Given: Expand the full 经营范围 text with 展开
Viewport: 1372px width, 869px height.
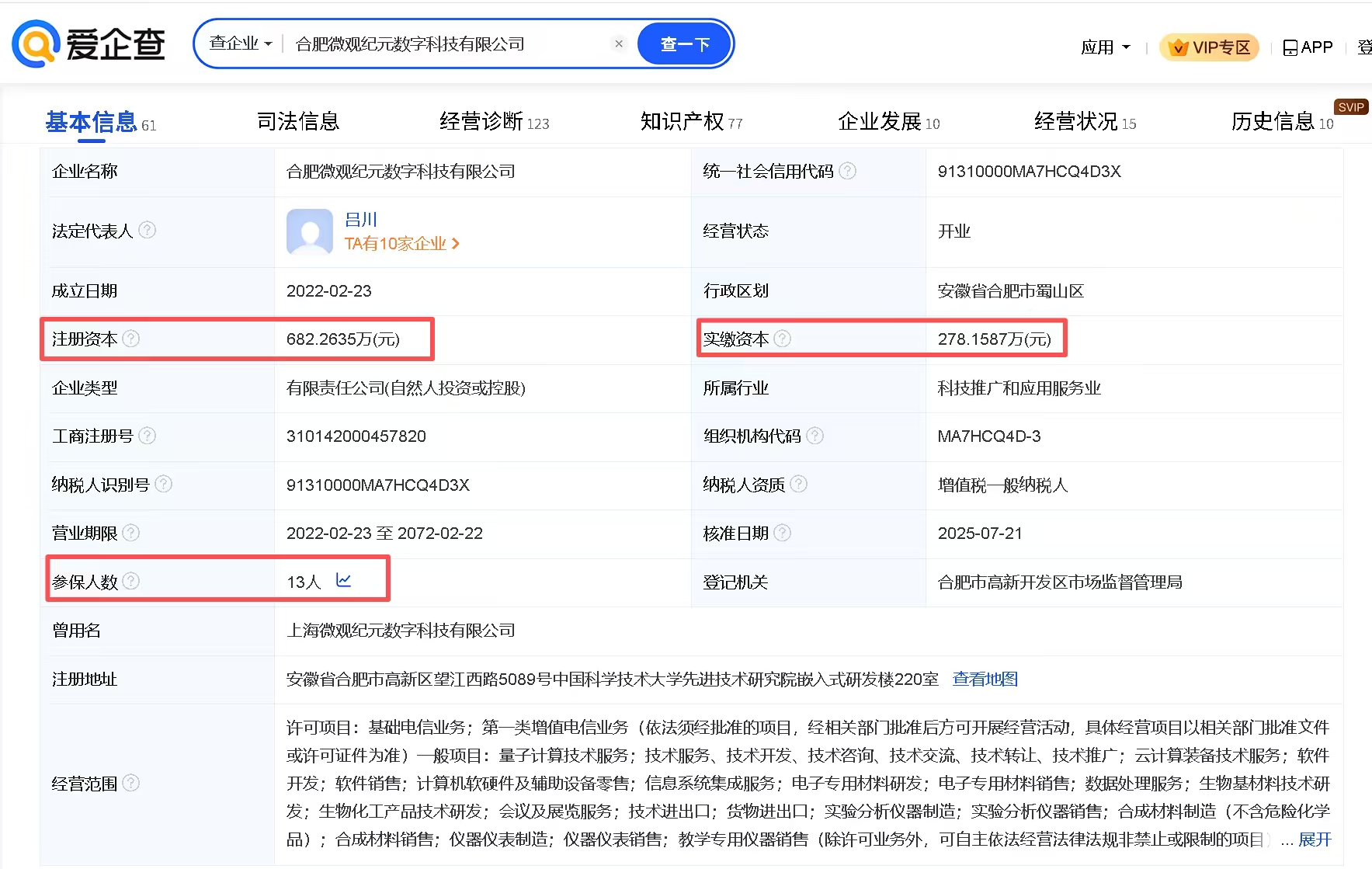Looking at the screenshot, I should (x=1315, y=839).
